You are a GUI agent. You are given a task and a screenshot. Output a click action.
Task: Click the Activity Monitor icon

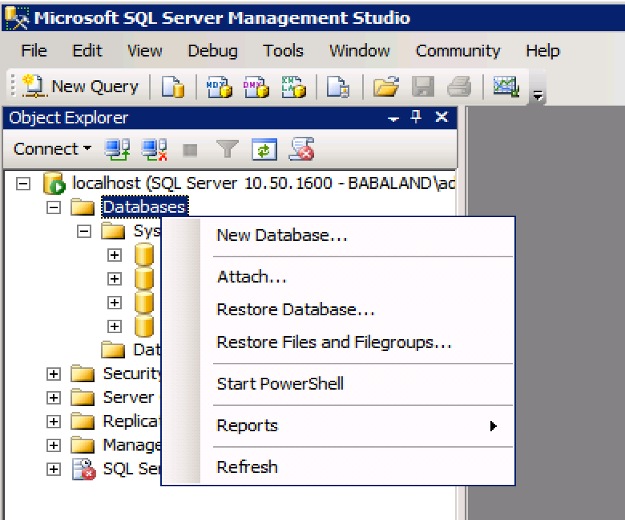(506, 86)
